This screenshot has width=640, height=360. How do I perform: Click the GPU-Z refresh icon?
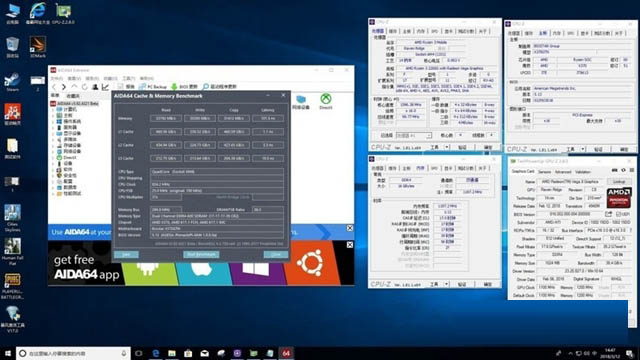pyautogui.click(x=623, y=170)
